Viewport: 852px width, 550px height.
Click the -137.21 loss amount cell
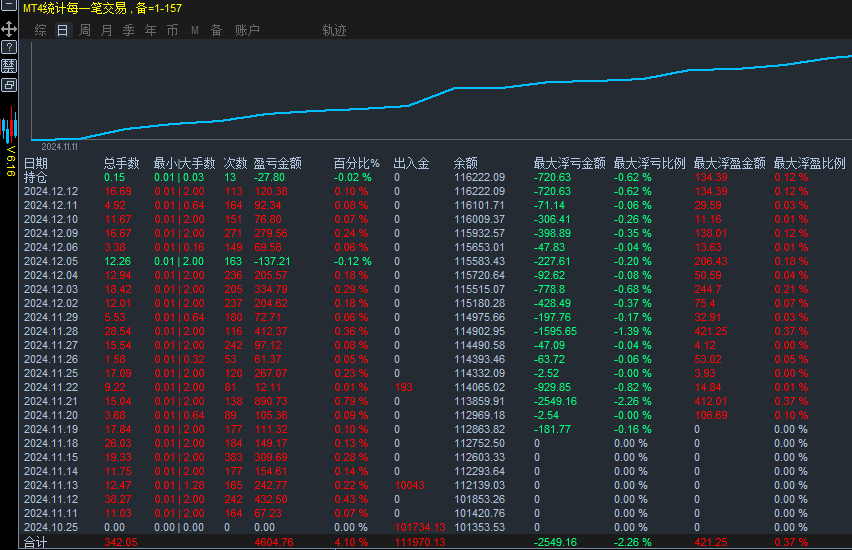(x=272, y=261)
